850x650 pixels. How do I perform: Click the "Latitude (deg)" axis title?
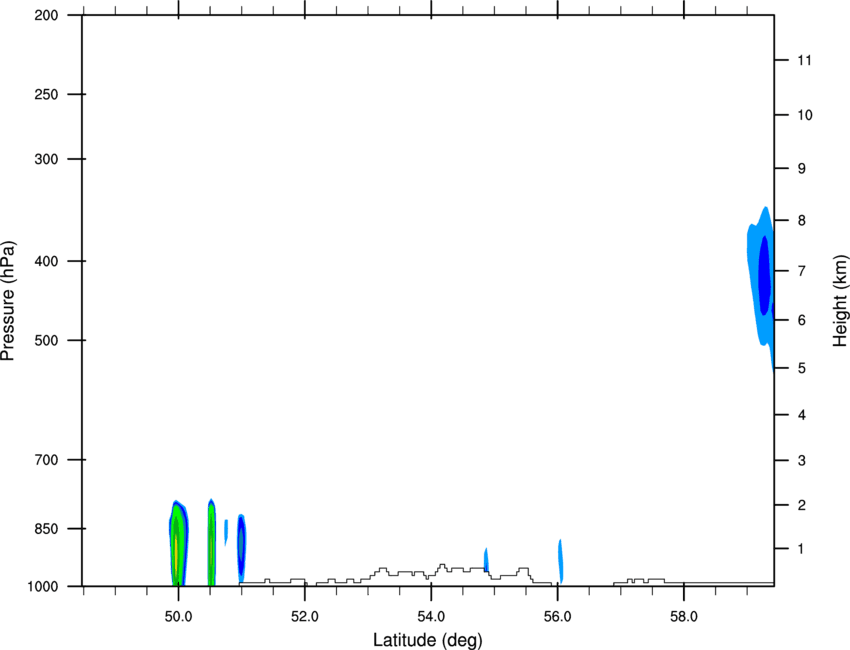(427, 640)
